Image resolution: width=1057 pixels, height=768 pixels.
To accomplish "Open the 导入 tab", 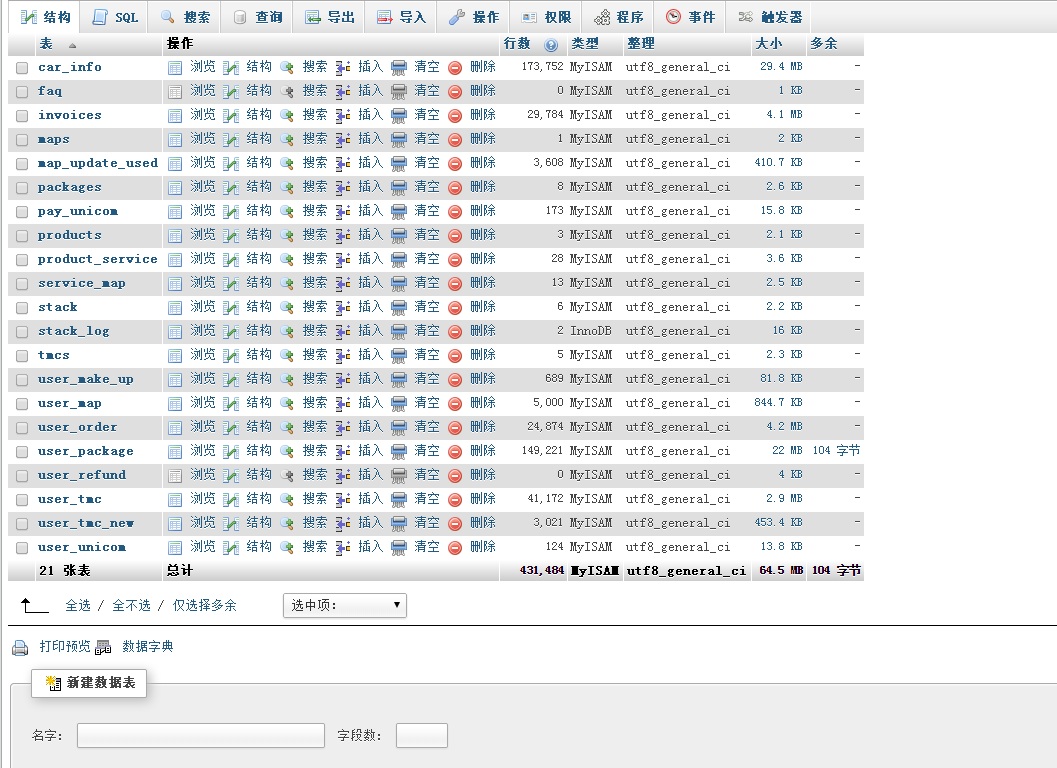I will pos(401,17).
